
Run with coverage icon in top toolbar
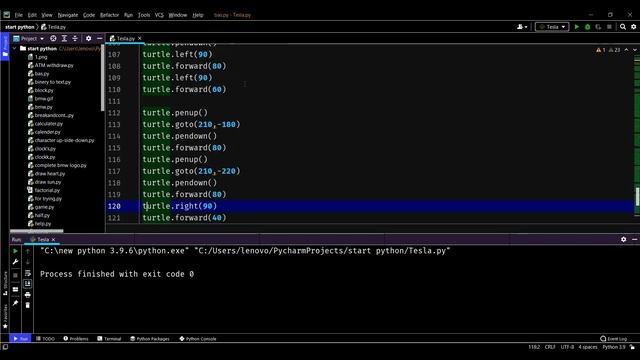(x=598, y=27)
